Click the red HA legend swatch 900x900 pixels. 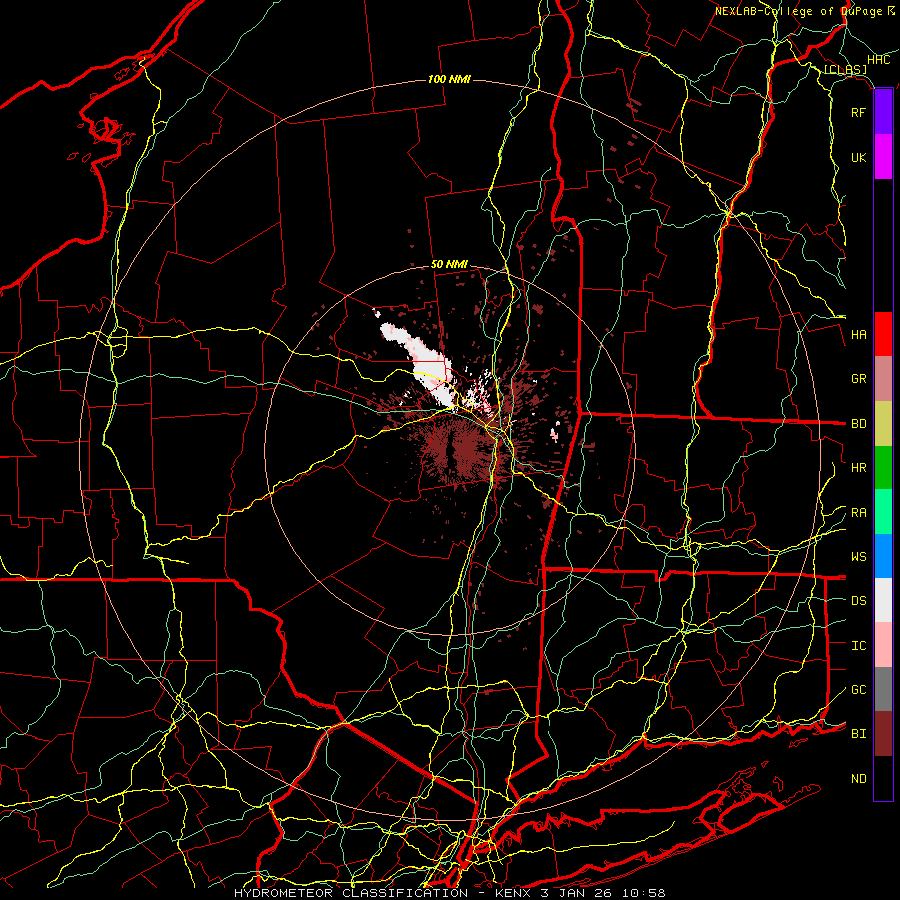[883, 334]
